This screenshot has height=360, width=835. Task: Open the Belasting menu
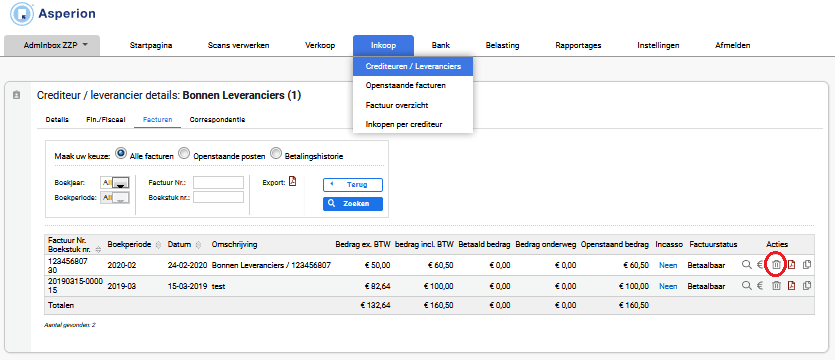tap(502, 45)
